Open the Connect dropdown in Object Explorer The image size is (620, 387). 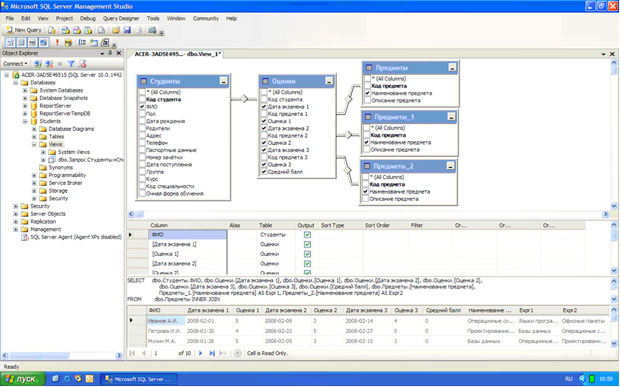pos(15,64)
